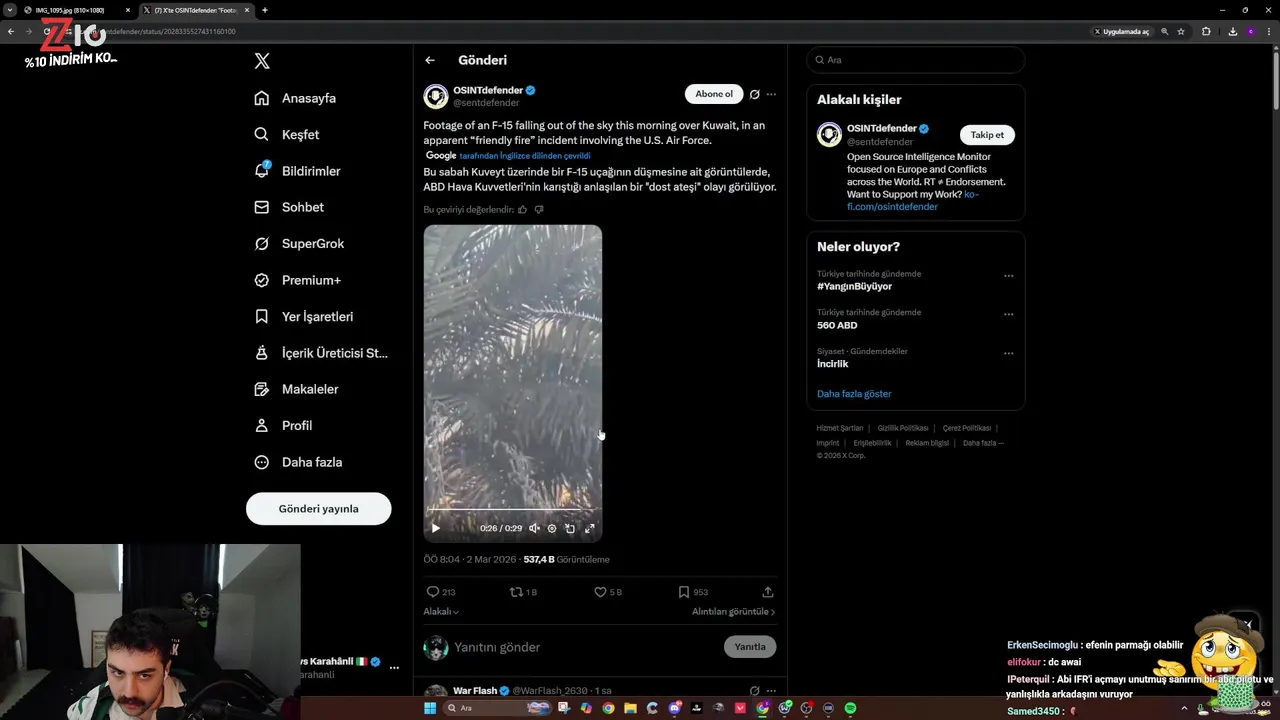The height and width of the screenshot is (720, 1280).
Task: Click the video progress bar
Action: [512, 509]
